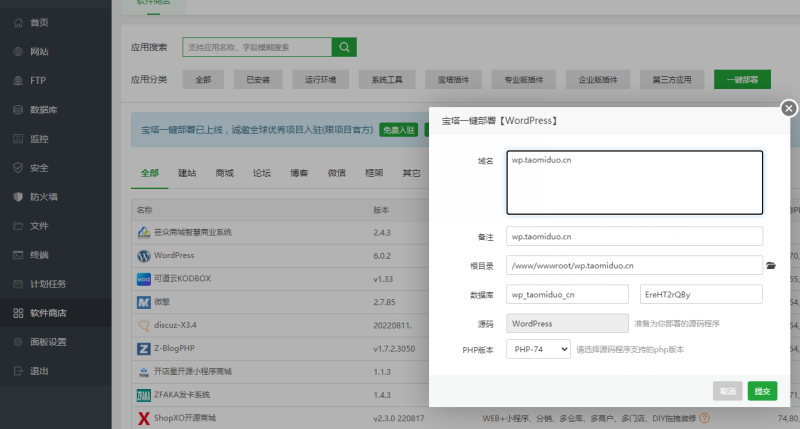Select the FTP icon in sidebar
This screenshot has width=800, height=429.
tap(18, 81)
